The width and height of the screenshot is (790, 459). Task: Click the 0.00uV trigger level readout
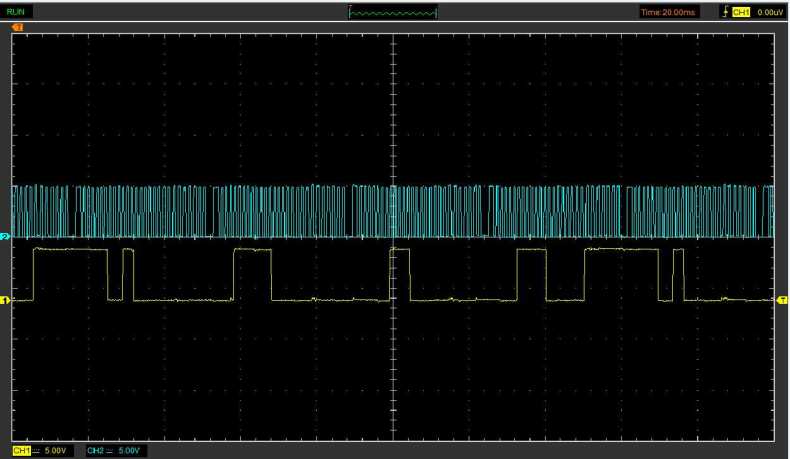pyautogui.click(x=770, y=12)
